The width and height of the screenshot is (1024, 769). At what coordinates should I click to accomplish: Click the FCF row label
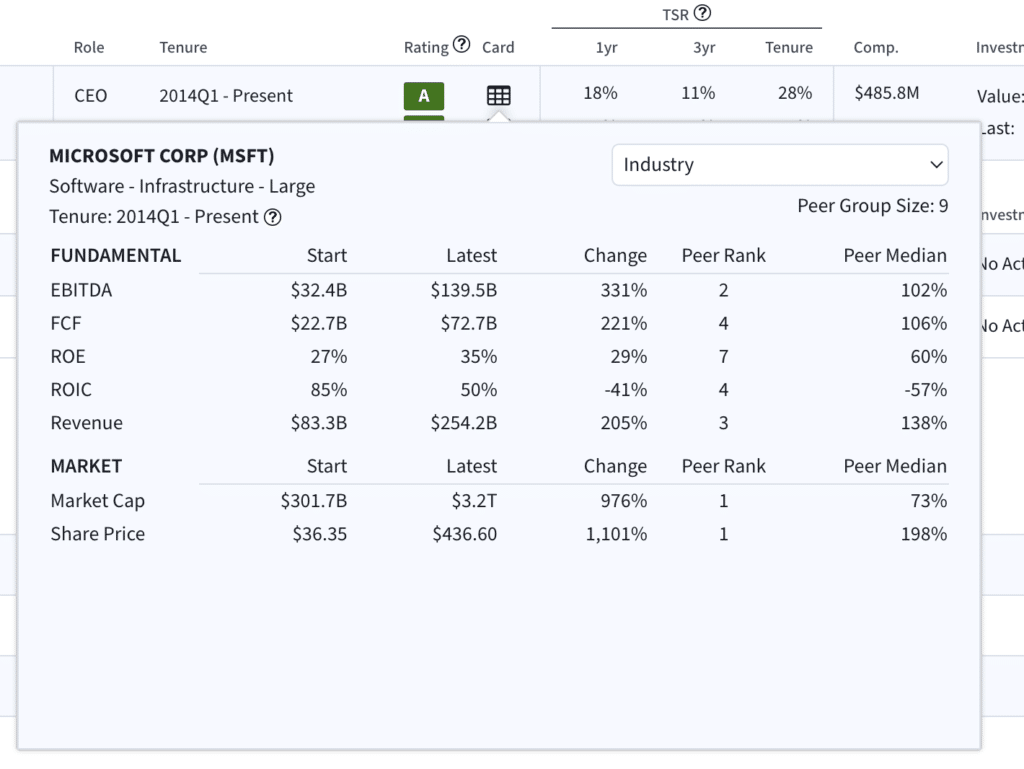pyautogui.click(x=66, y=323)
